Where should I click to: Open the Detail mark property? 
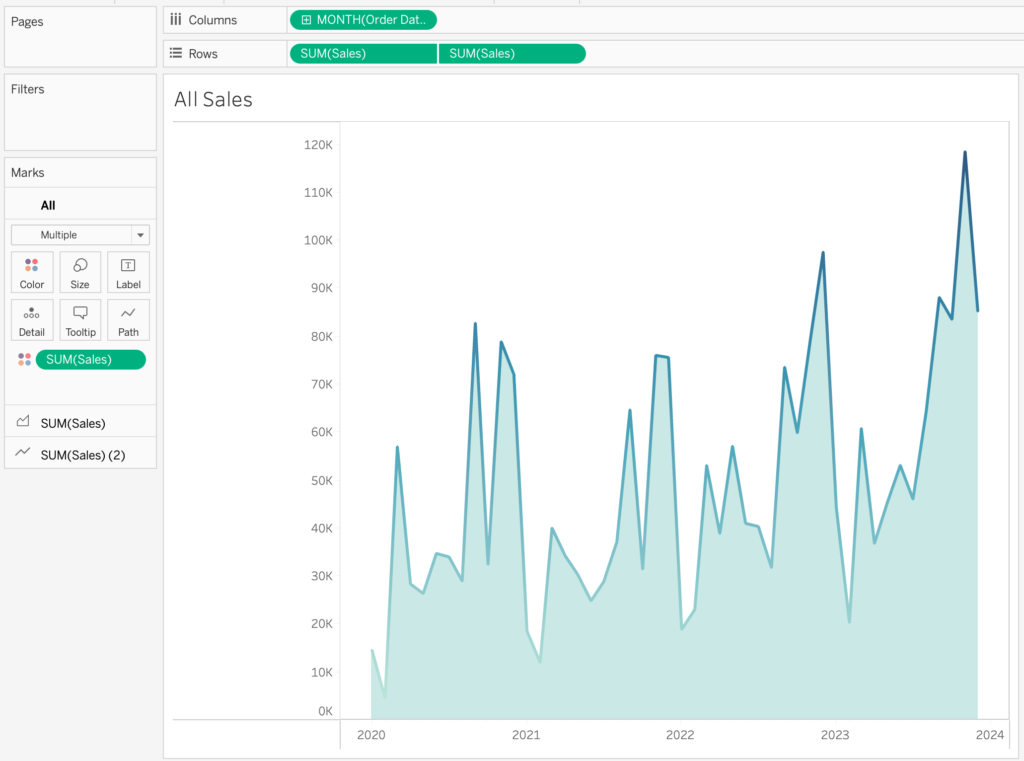click(32, 320)
